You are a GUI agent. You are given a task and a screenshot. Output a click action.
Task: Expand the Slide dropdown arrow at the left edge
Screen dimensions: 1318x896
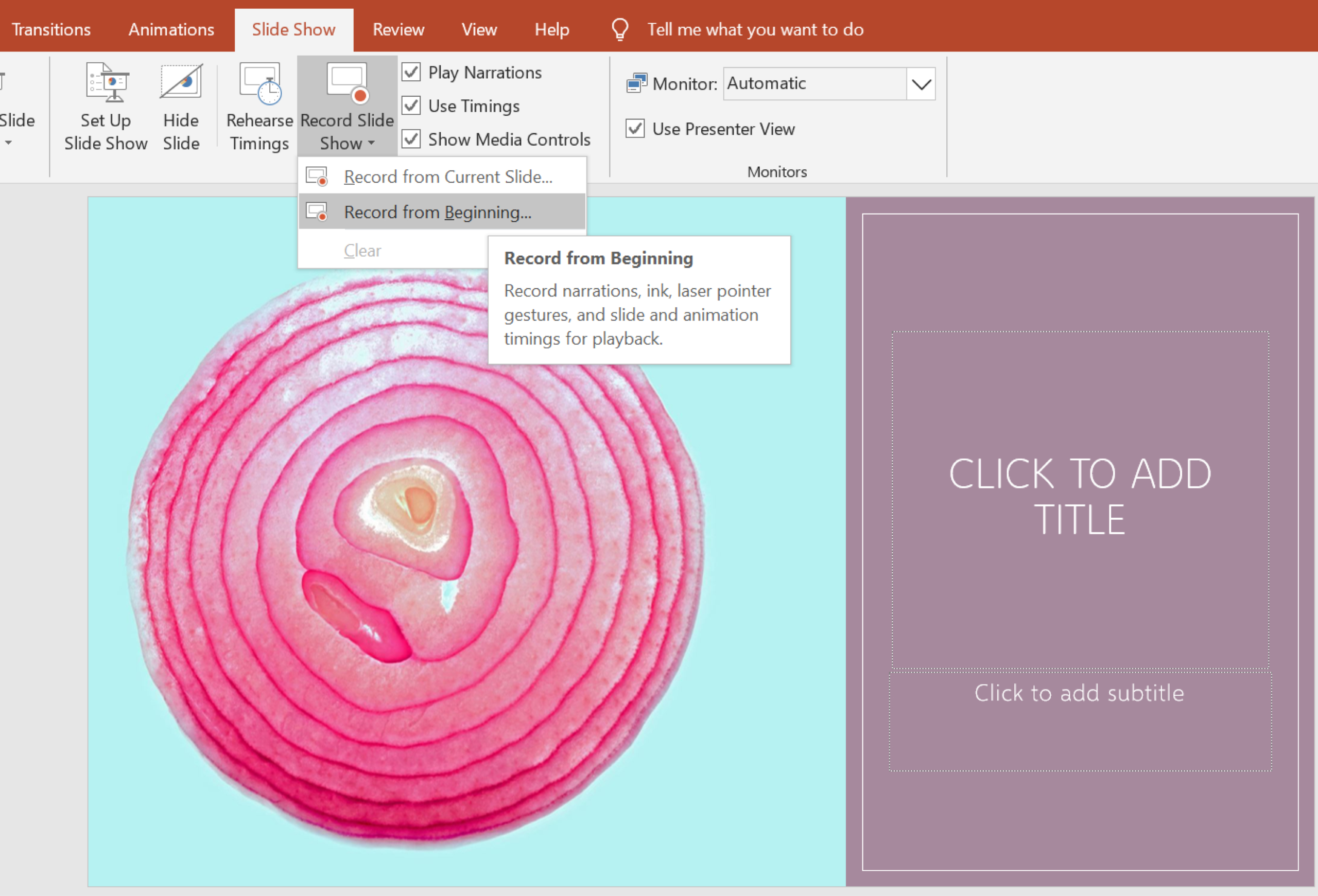click(9, 143)
